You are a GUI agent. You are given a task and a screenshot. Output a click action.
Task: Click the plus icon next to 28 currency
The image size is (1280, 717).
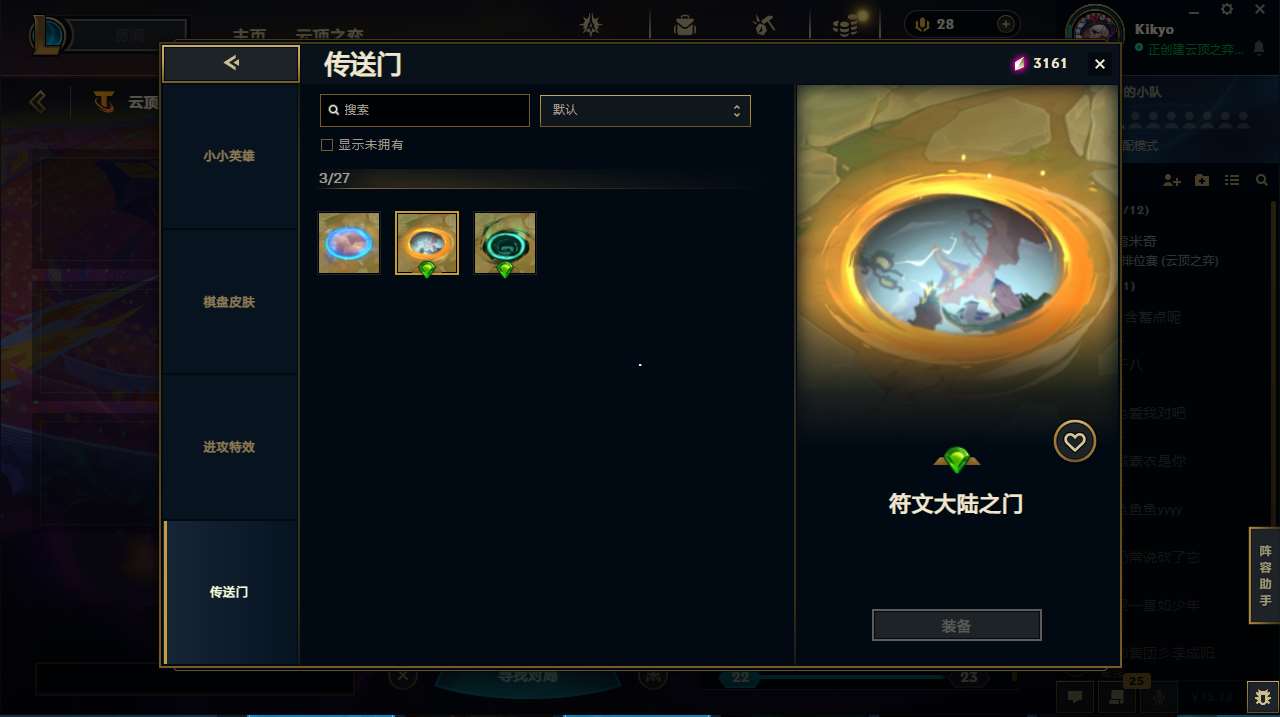click(1005, 24)
